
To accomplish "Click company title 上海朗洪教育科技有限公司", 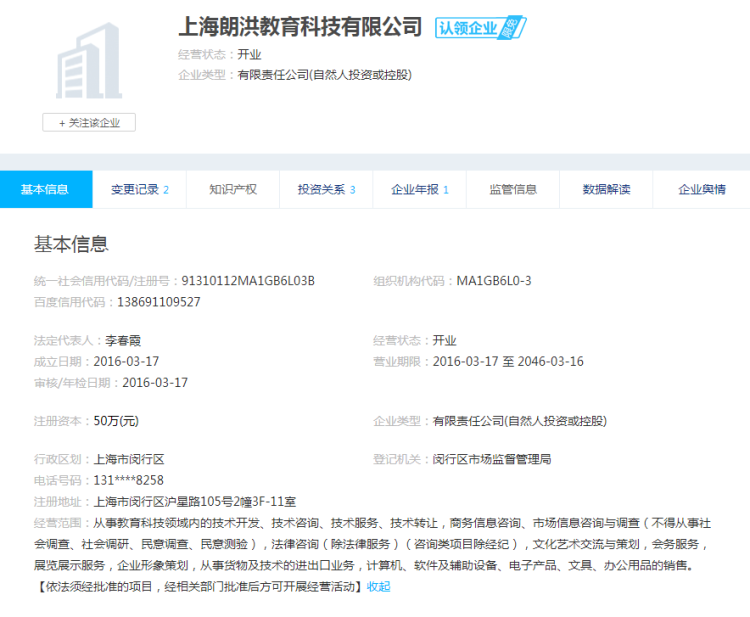I will (x=300, y=26).
